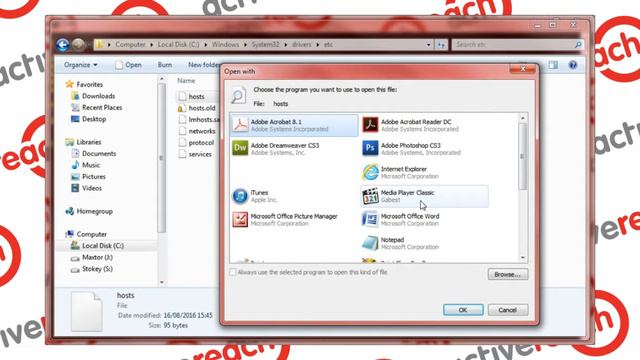Viewport: 640px width, 360px height.
Task: Click Videos library icon
Action: coord(75,188)
